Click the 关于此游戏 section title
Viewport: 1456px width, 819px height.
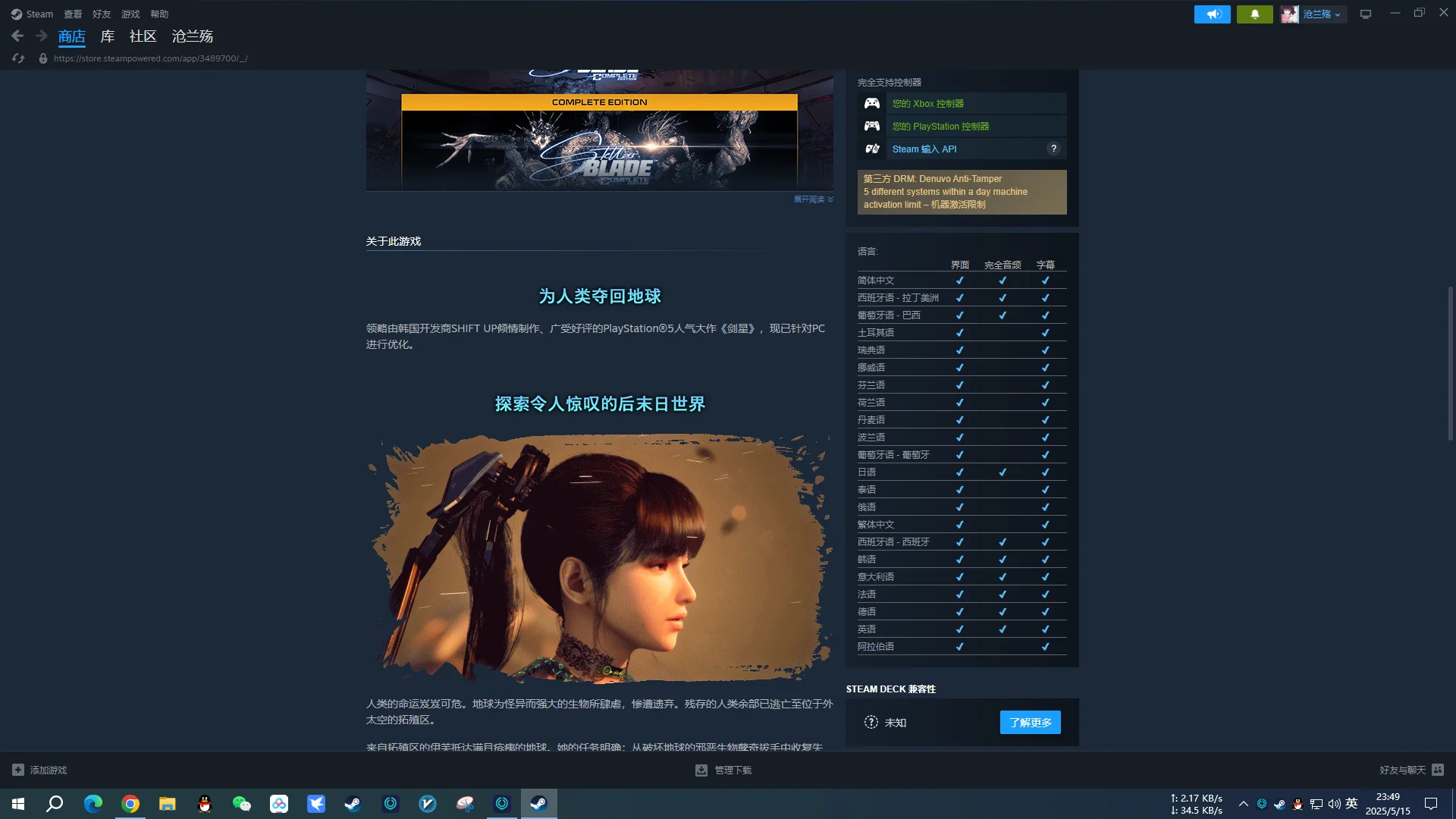(394, 241)
